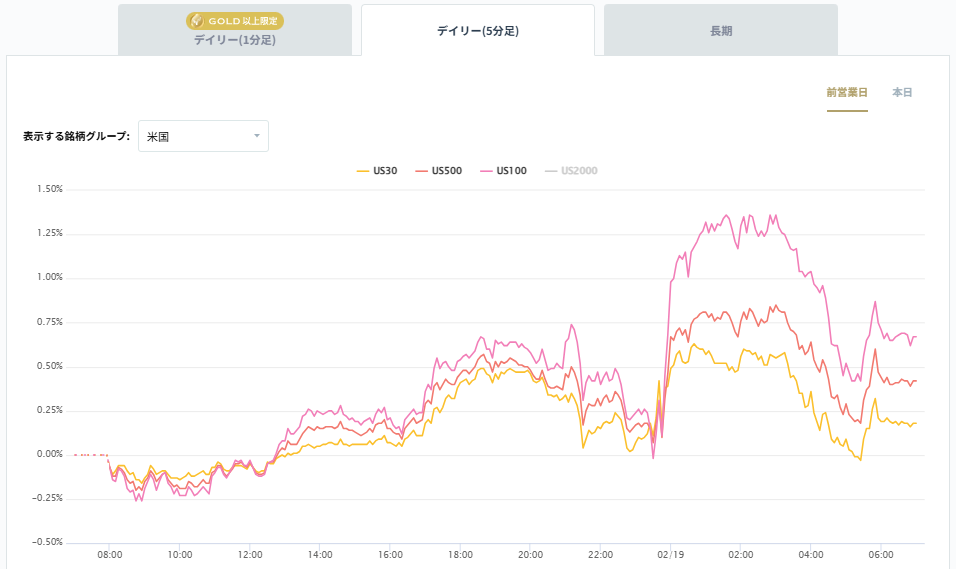Viewport: 956px width, 569px height.
Task: Show 前営業日 data
Action: pos(847,92)
